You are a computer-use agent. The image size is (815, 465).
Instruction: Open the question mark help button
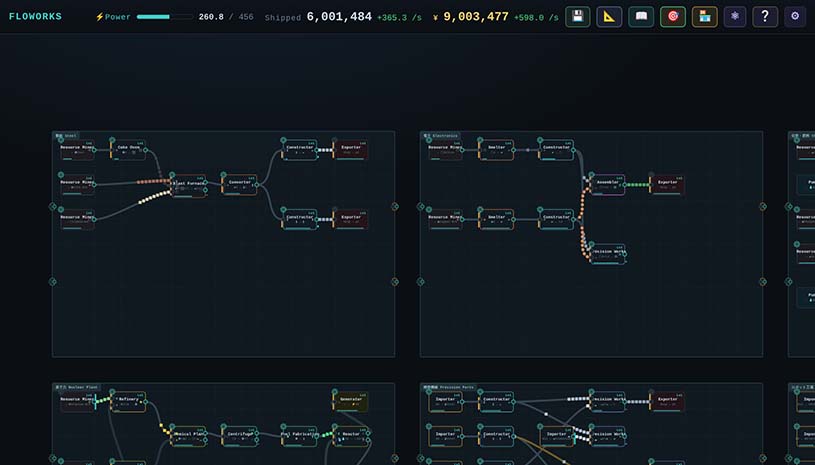pyautogui.click(x=765, y=17)
